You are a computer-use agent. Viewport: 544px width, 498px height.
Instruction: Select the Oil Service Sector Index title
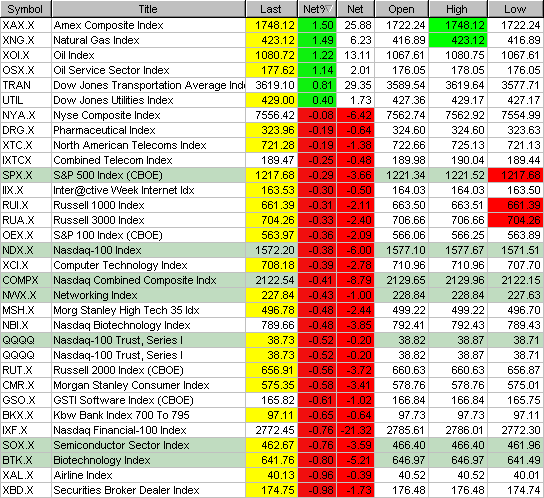(111, 70)
